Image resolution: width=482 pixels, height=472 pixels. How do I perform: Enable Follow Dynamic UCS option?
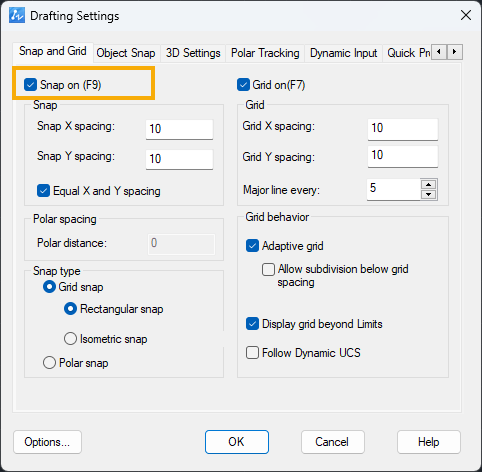(252, 353)
